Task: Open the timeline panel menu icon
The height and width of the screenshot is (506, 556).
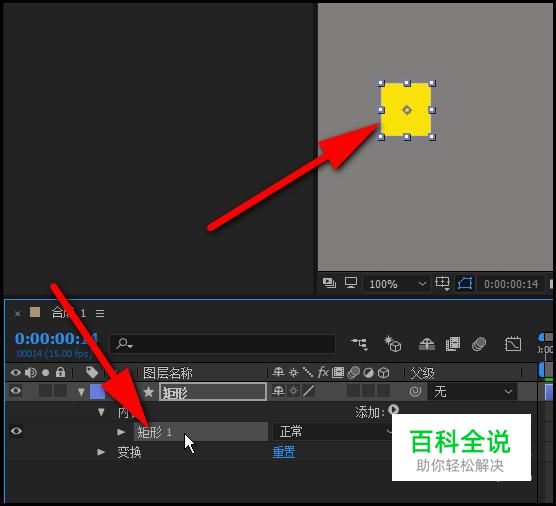Action: 100,313
